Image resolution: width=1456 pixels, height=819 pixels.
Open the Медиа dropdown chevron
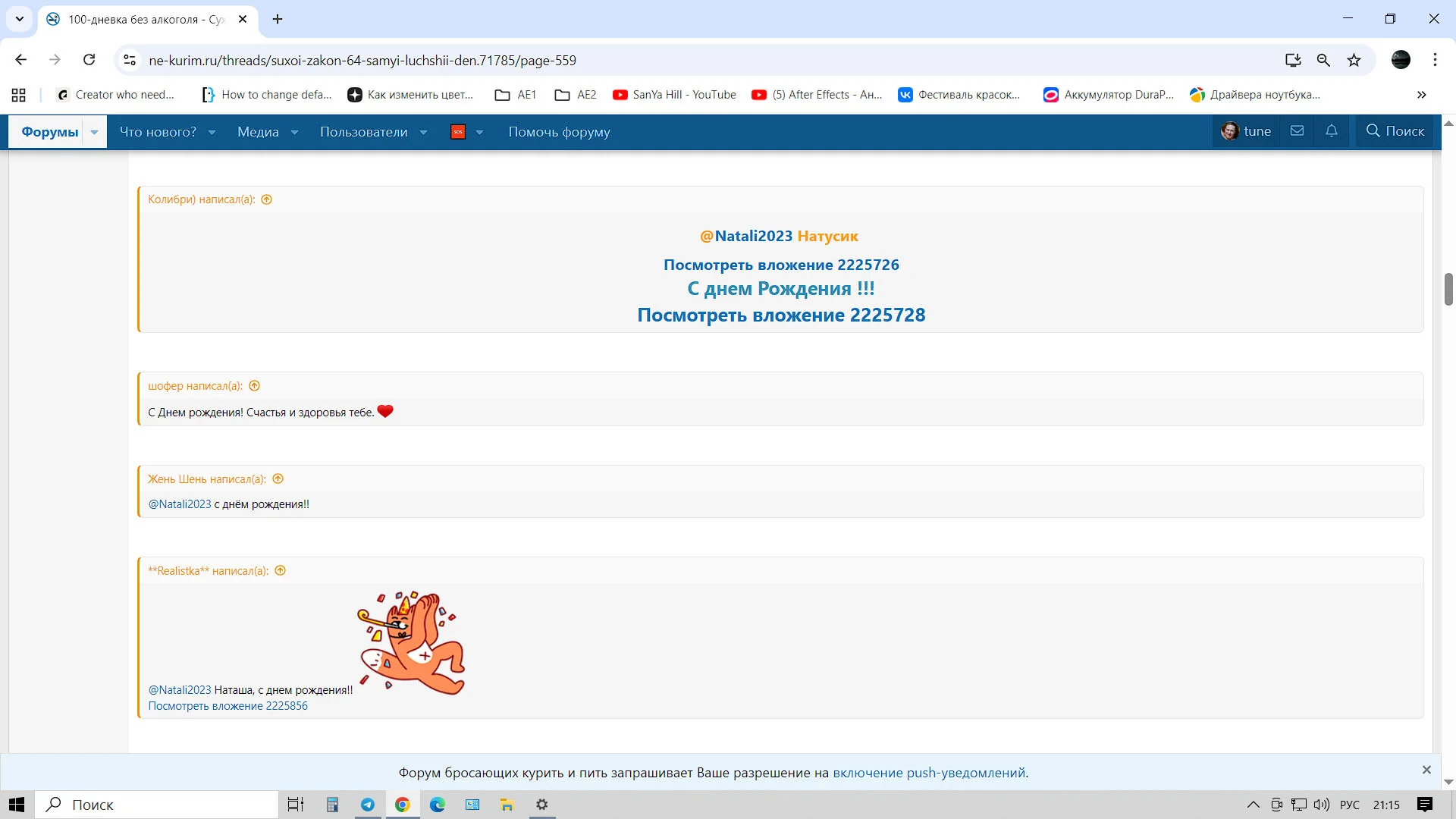pos(295,131)
